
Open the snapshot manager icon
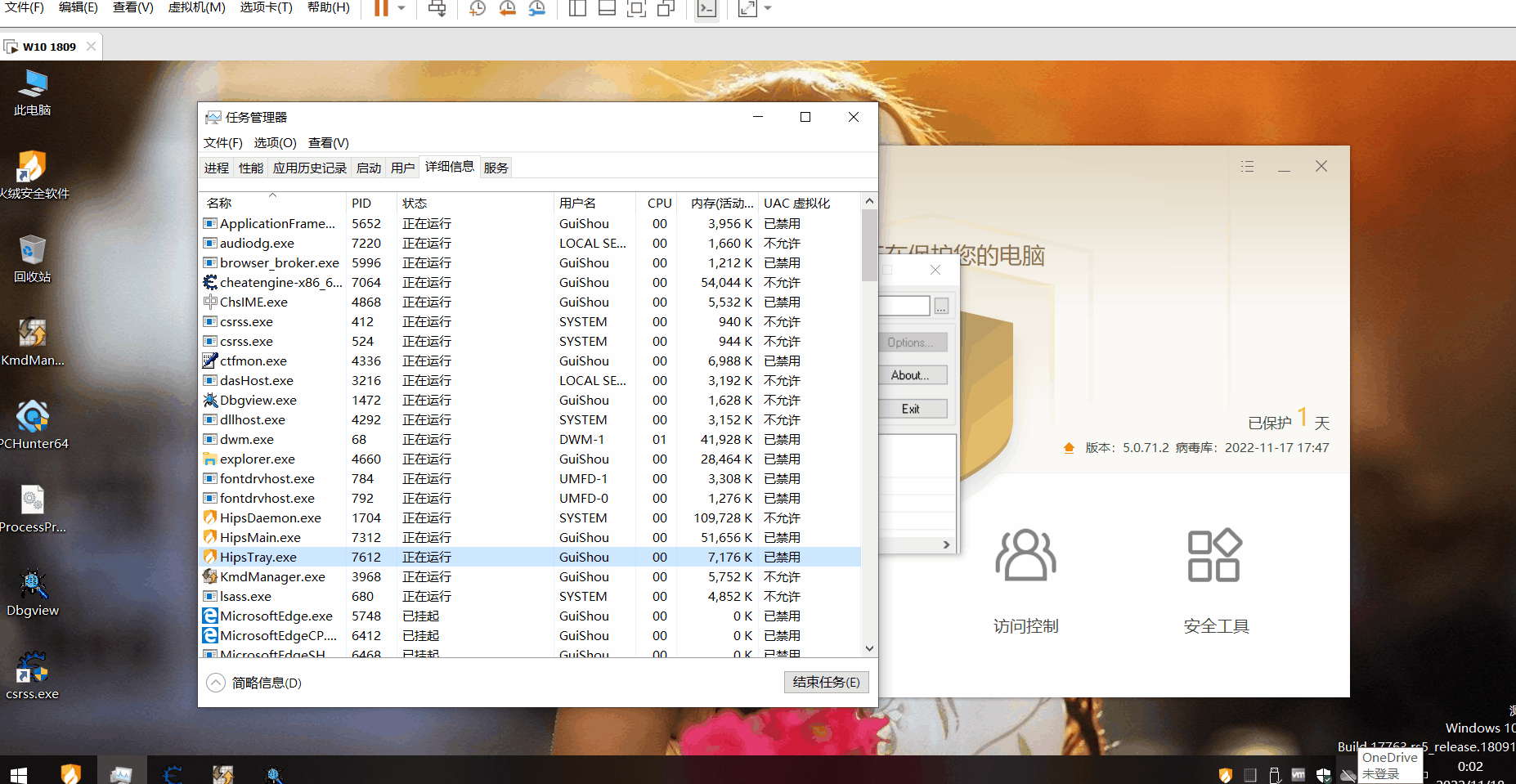[537, 8]
